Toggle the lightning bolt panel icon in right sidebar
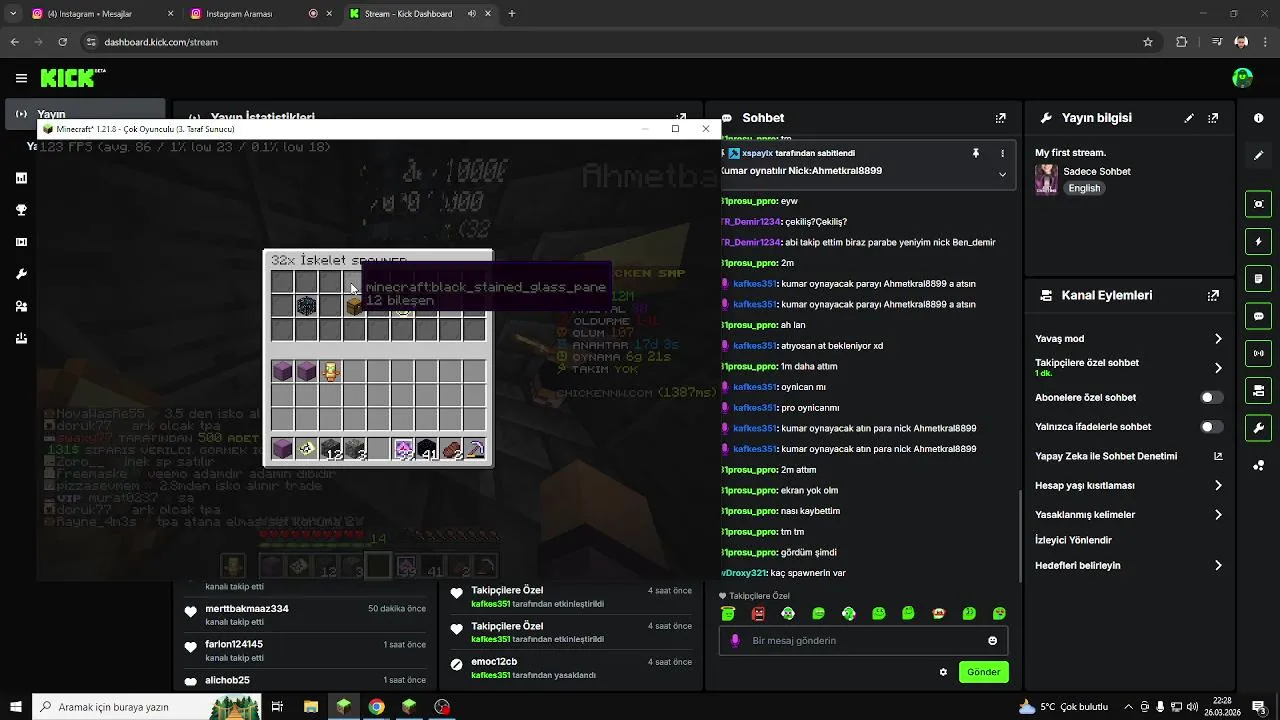 tap(1258, 242)
